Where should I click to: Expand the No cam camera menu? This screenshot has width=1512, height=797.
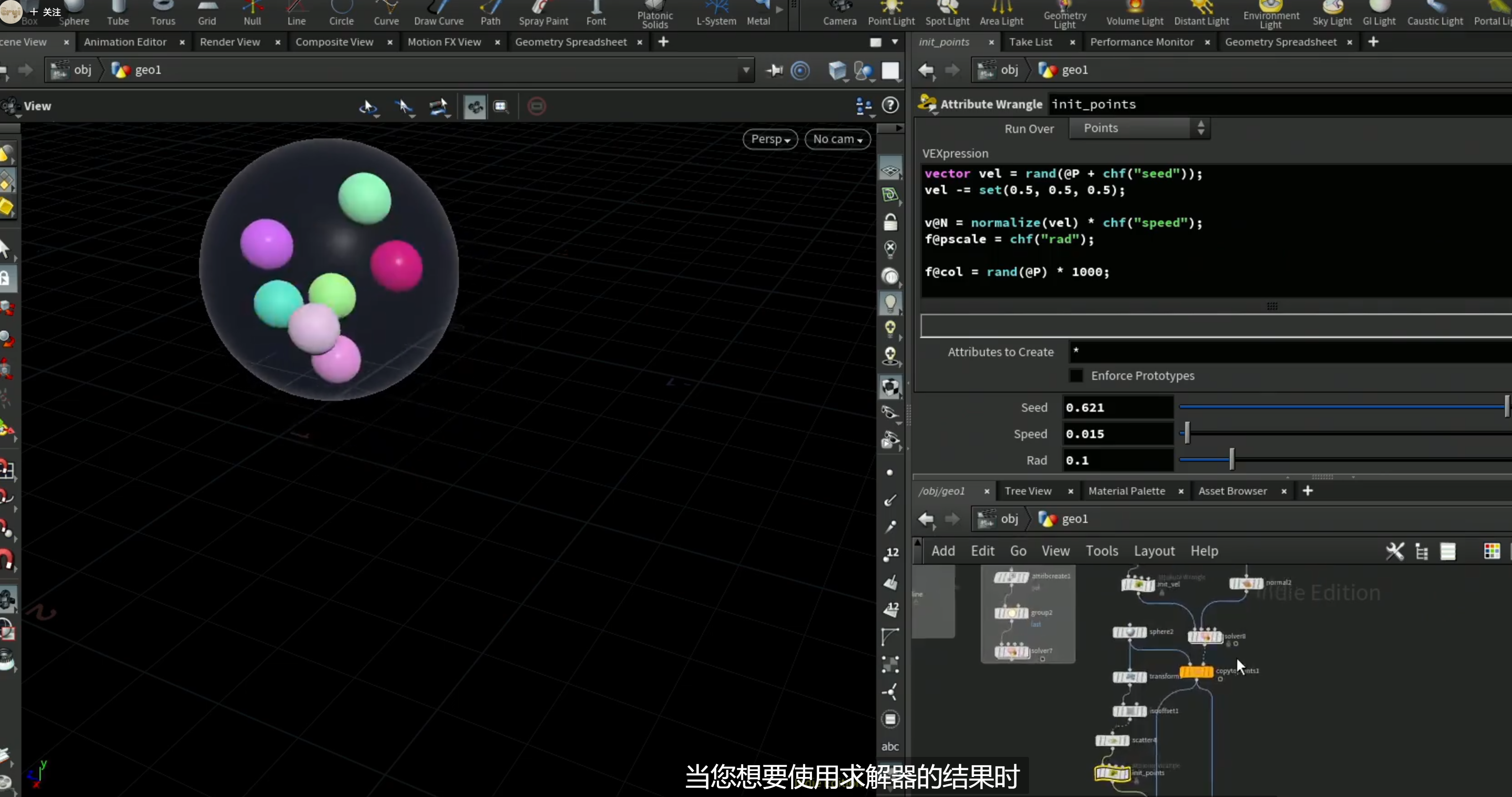click(838, 139)
